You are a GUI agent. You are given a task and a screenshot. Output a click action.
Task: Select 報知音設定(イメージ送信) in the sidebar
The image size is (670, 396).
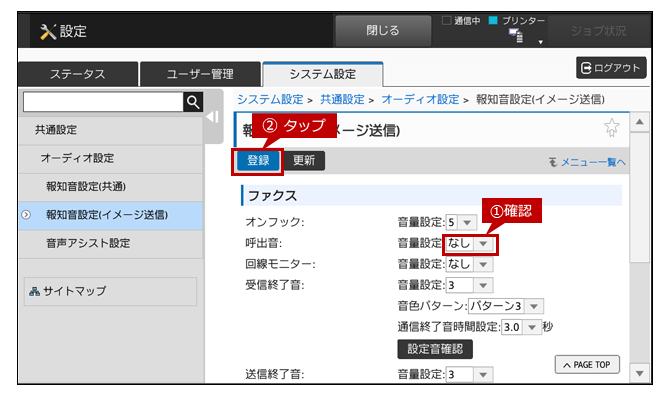tap(111, 215)
